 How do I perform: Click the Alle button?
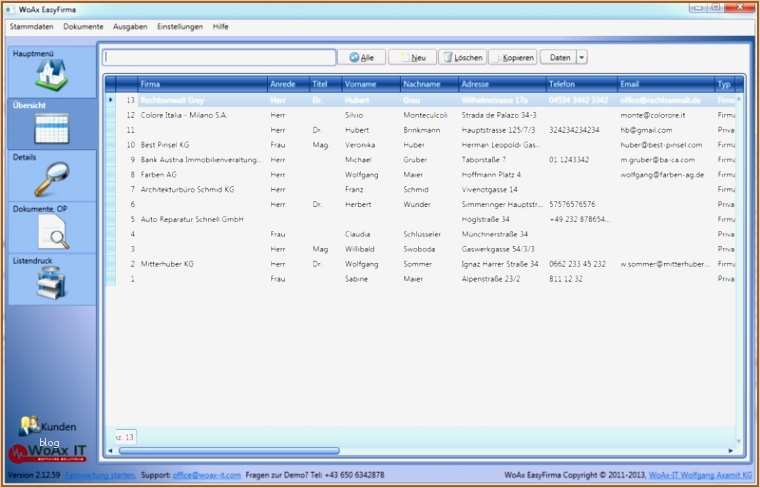362,58
